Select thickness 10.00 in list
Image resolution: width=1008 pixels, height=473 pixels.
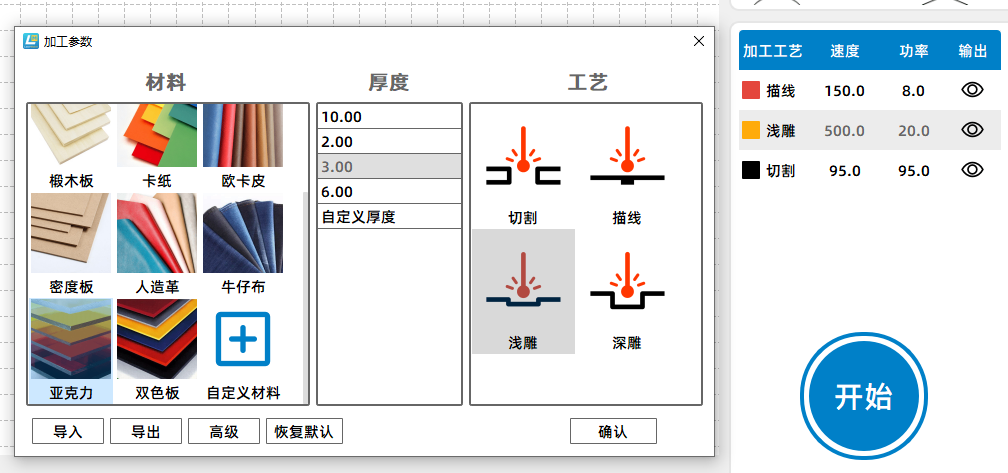coord(390,116)
